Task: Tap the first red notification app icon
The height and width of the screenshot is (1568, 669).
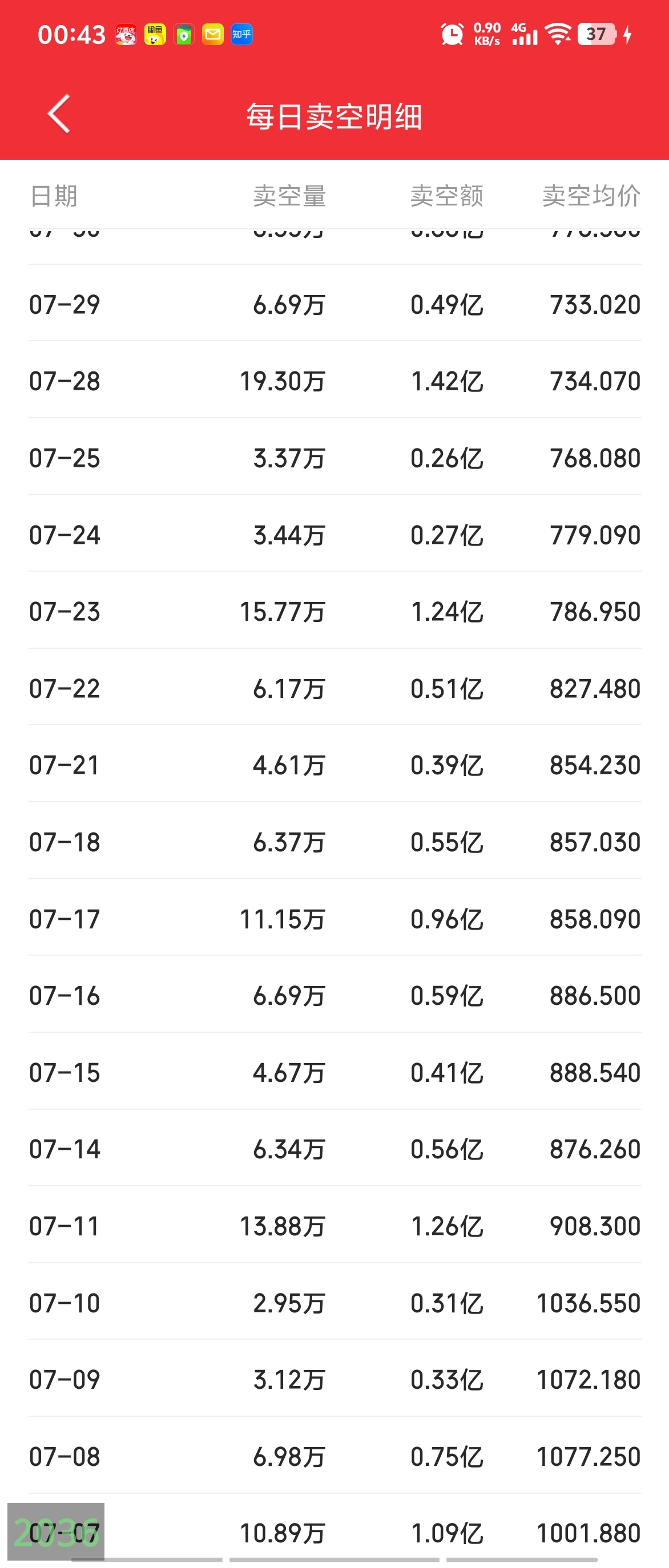Action: point(126,35)
